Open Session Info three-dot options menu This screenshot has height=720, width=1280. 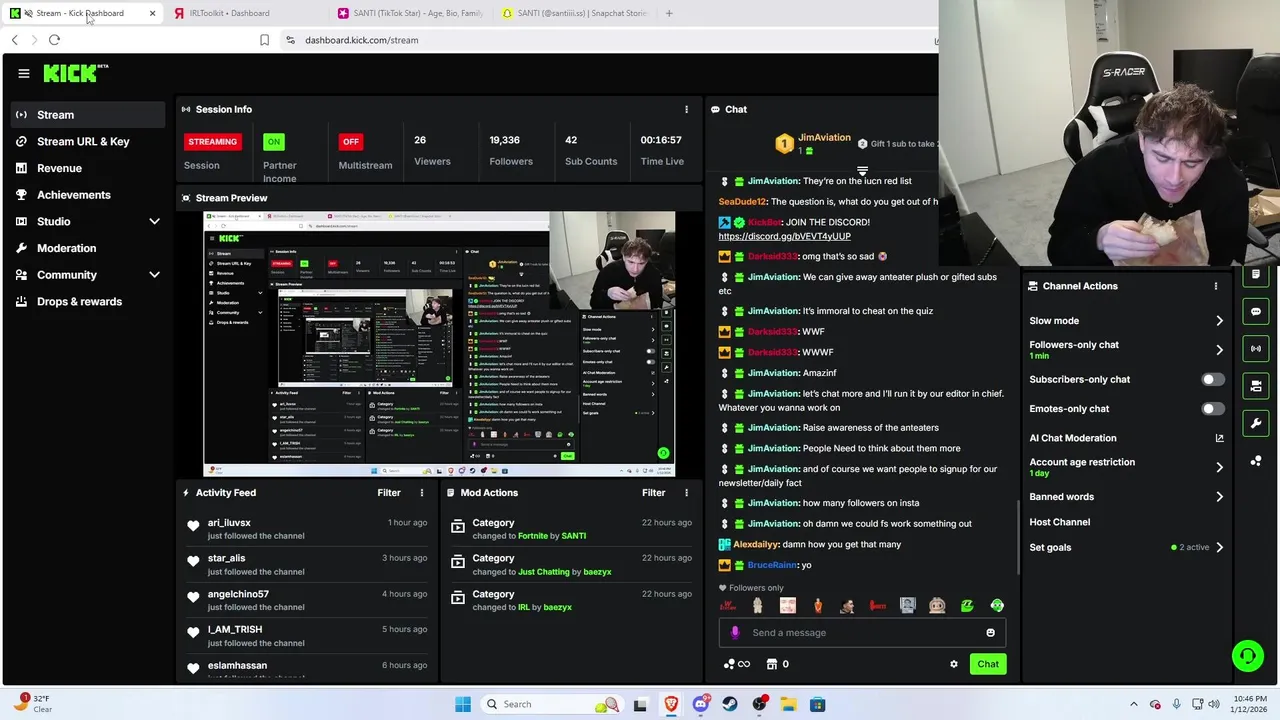pos(686,109)
